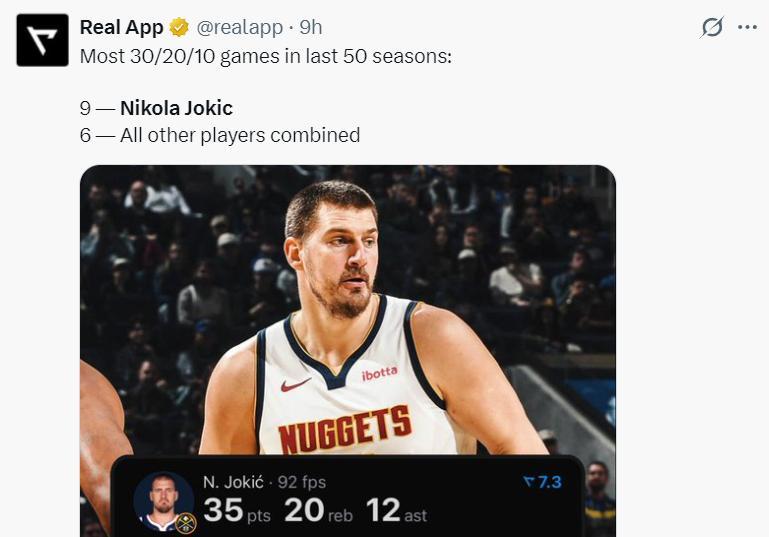Click the blue triangle rating icon

tap(529, 483)
